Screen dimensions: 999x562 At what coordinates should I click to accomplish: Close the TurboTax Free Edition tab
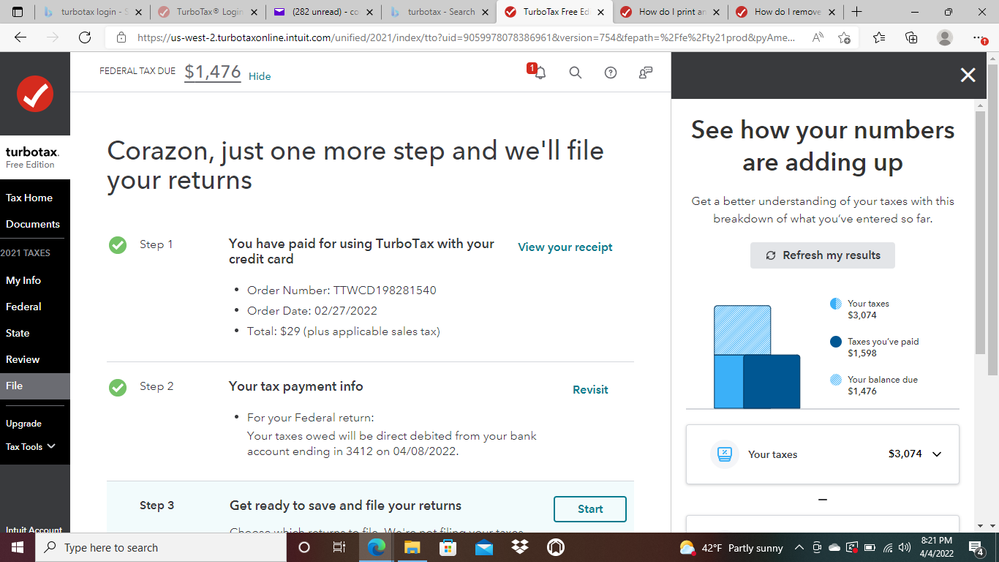point(600,12)
